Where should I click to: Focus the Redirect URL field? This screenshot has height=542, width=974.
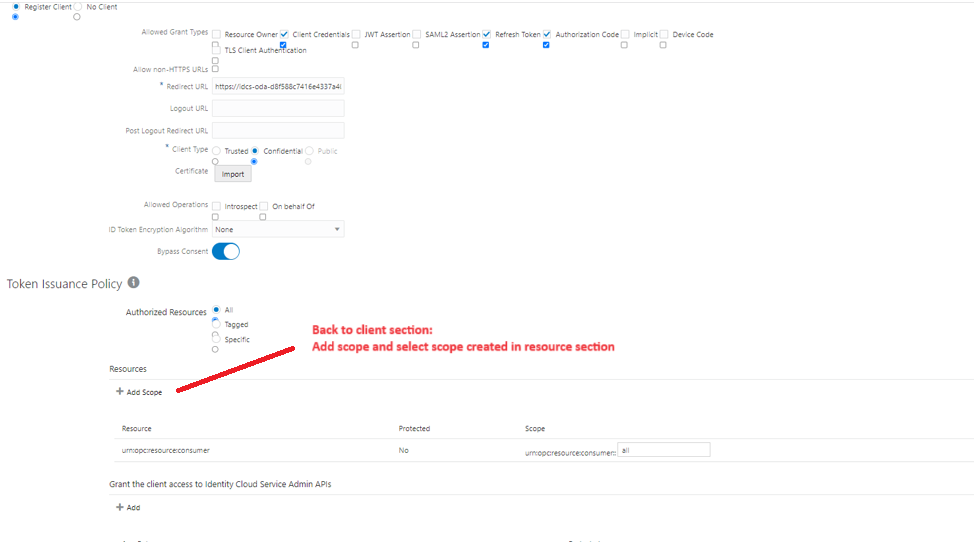pyautogui.click(x=278, y=86)
